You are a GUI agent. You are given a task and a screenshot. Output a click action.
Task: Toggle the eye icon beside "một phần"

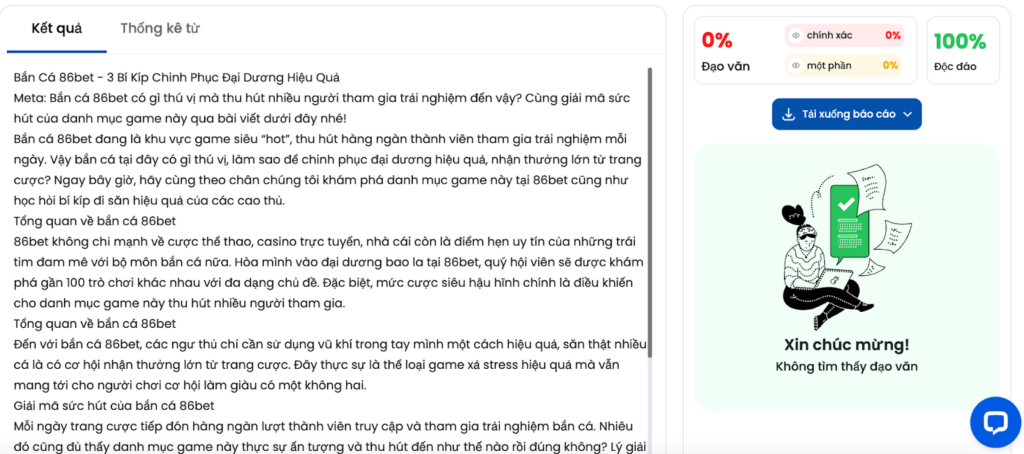[x=796, y=65]
